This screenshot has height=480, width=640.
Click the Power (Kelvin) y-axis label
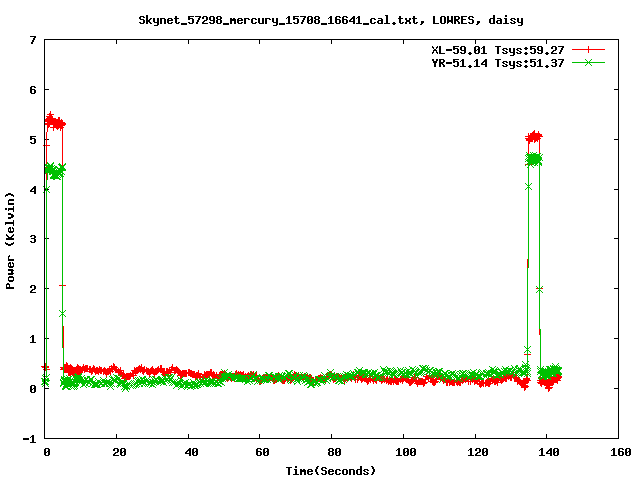[10, 241]
